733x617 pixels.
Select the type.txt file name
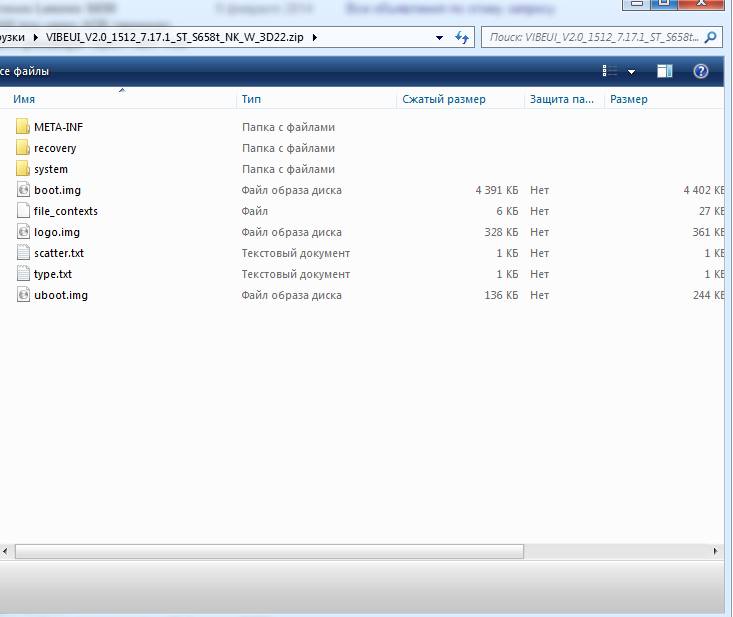click(52, 274)
